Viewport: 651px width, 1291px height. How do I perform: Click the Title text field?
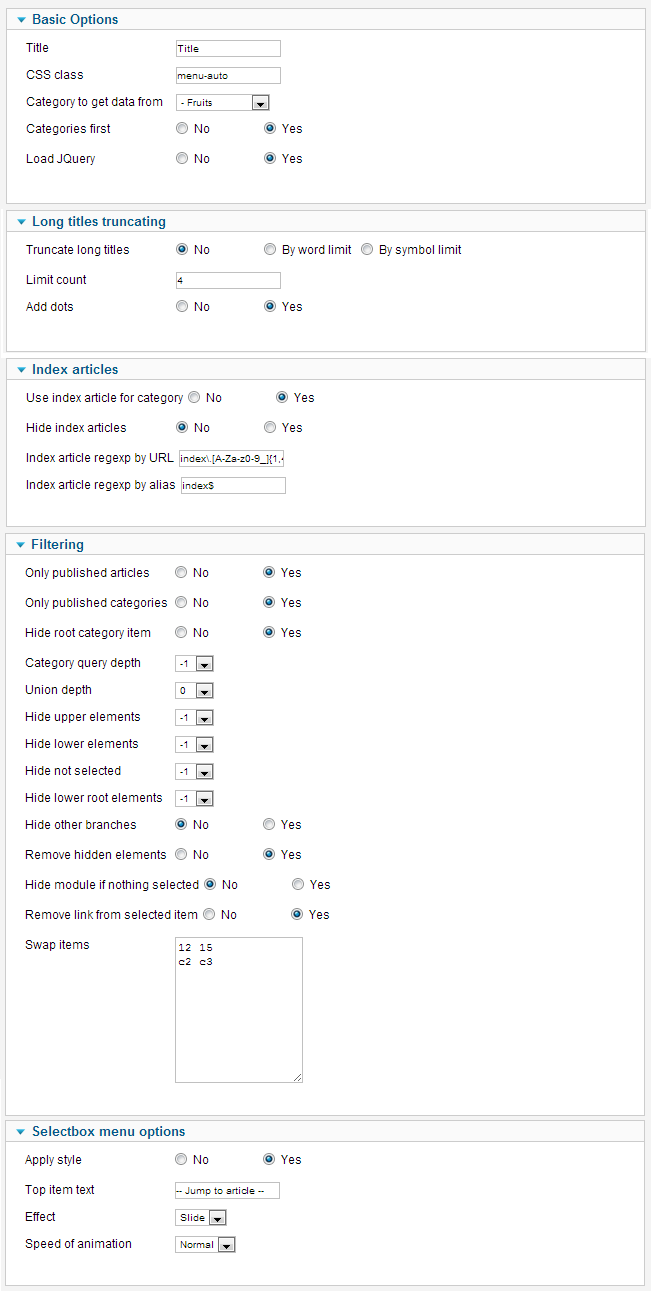coord(228,49)
